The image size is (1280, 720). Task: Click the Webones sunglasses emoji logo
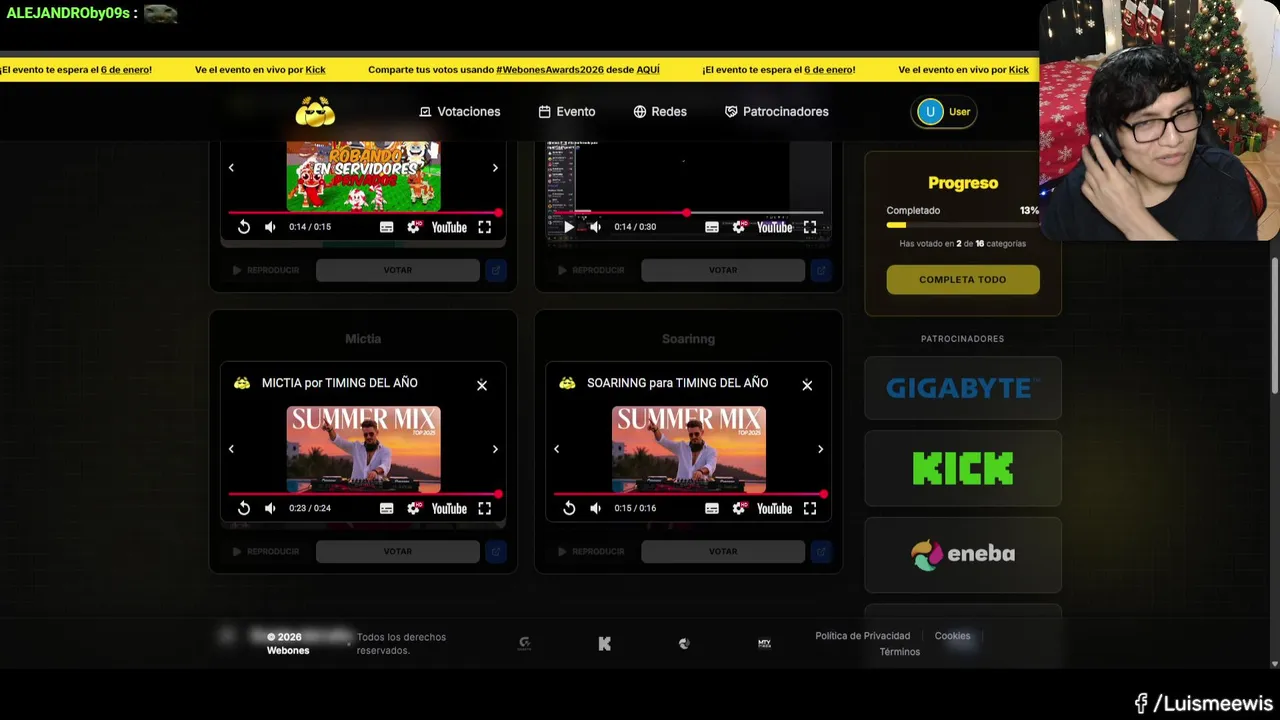pos(315,112)
